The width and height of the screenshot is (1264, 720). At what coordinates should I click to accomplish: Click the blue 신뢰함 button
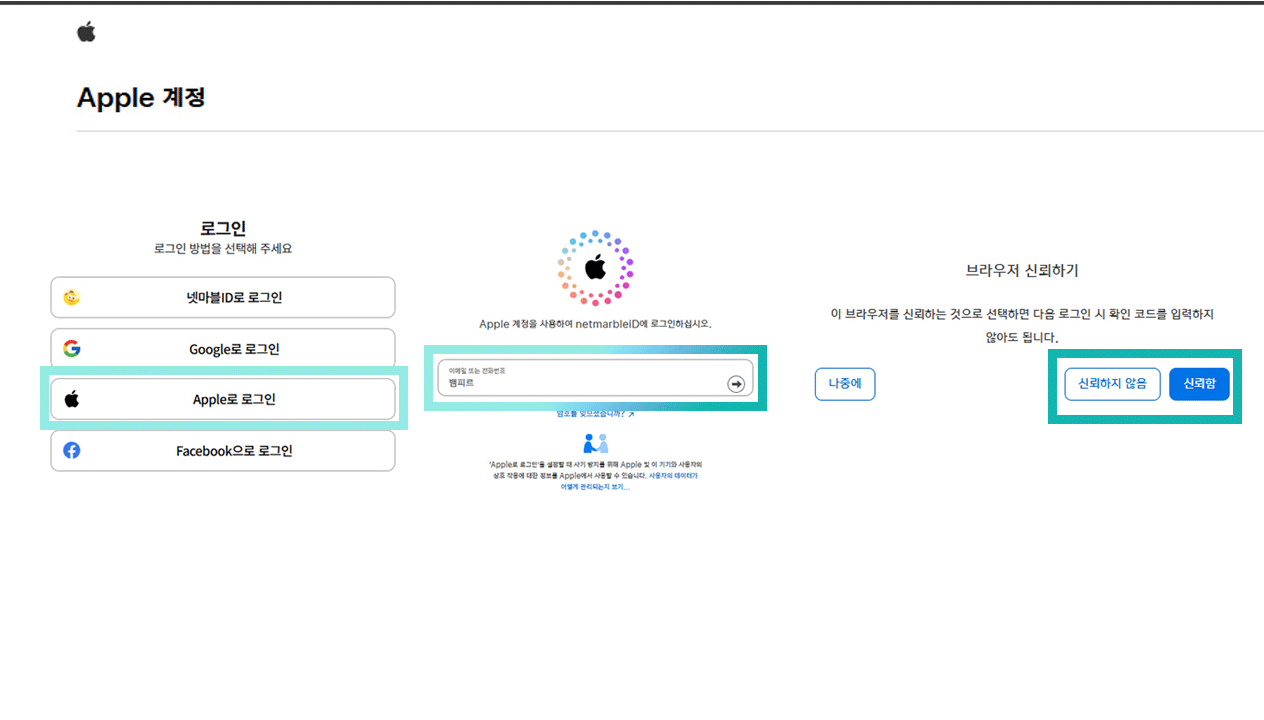(x=1199, y=383)
